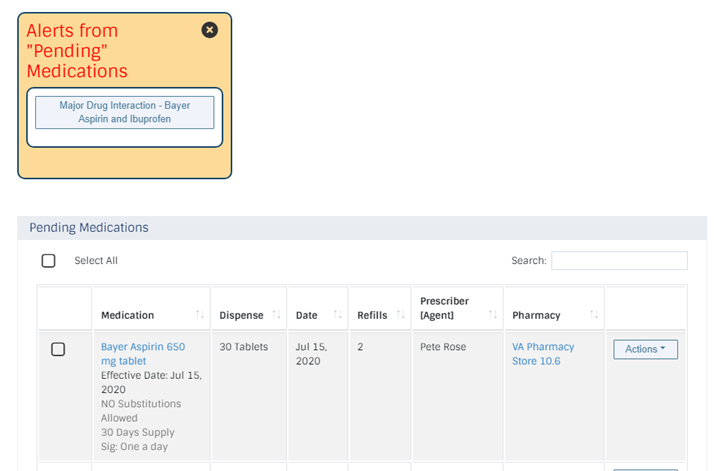Open the Actions dropdown for Bayer Aspirin

[x=645, y=349]
